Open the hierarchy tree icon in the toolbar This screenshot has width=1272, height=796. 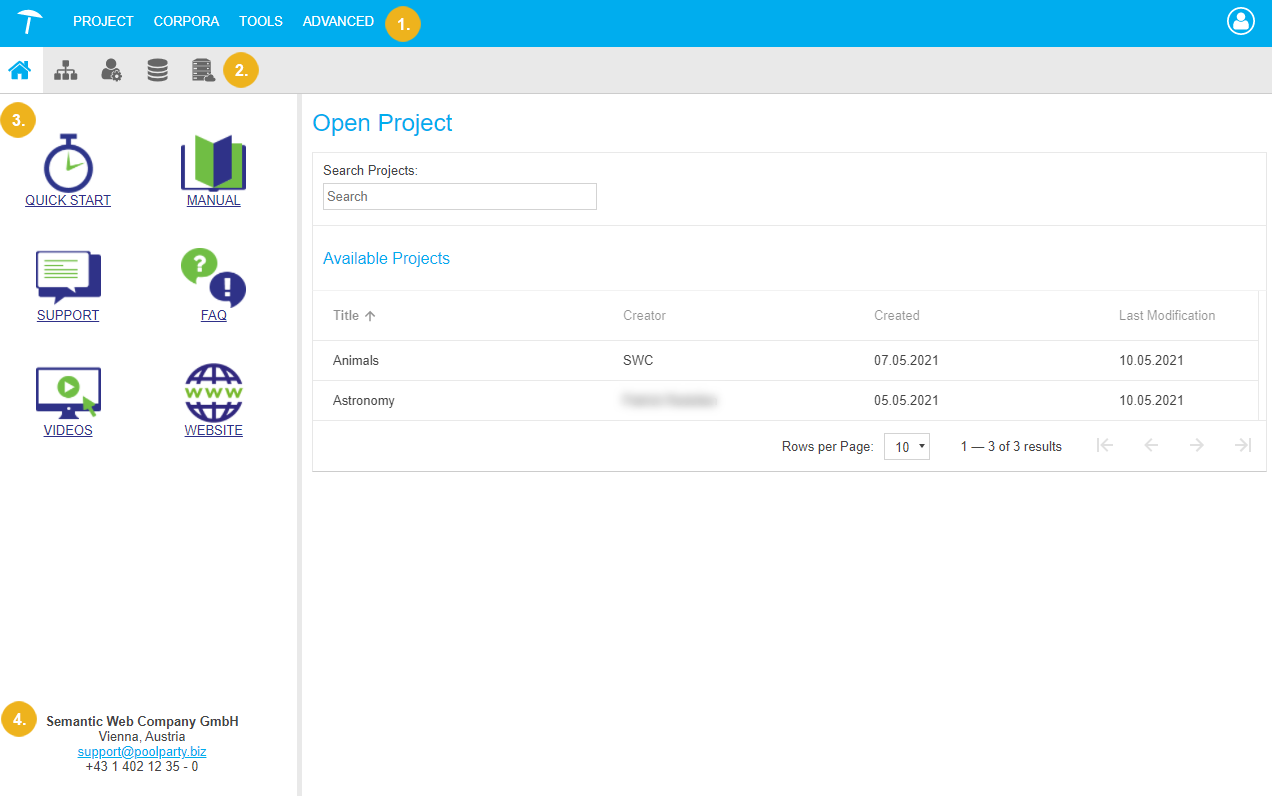66,71
